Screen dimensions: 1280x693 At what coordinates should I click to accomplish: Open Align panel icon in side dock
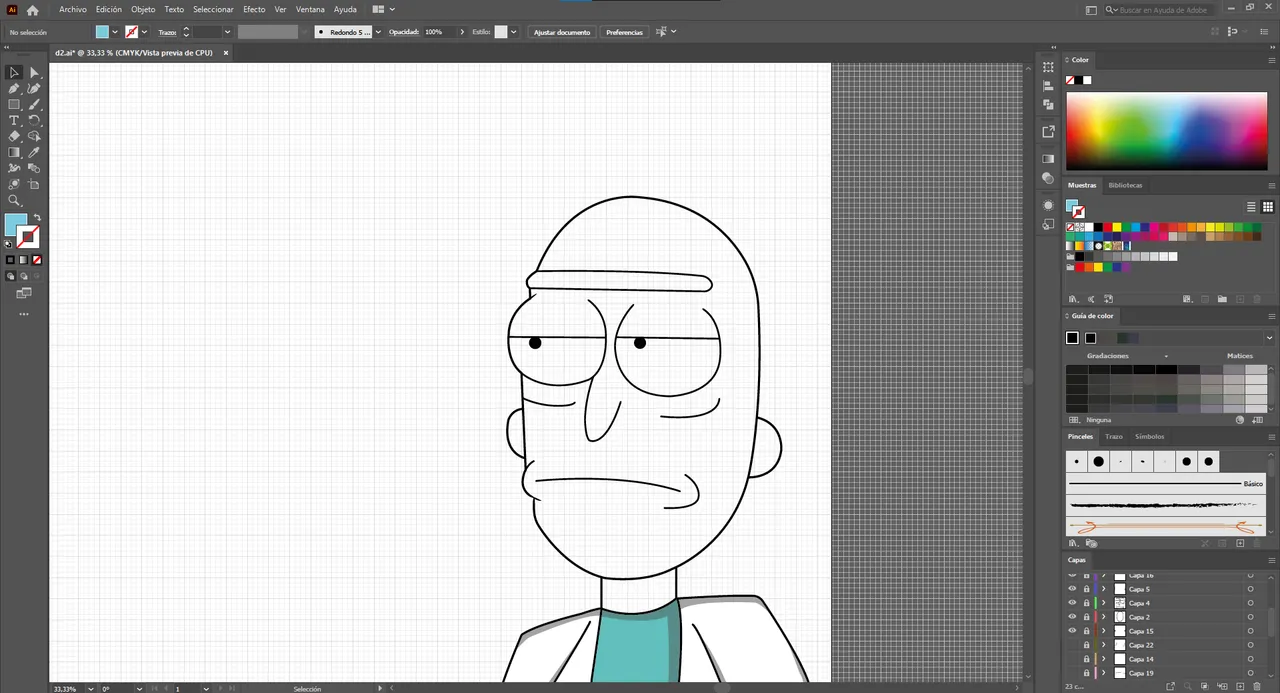point(1048,86)
